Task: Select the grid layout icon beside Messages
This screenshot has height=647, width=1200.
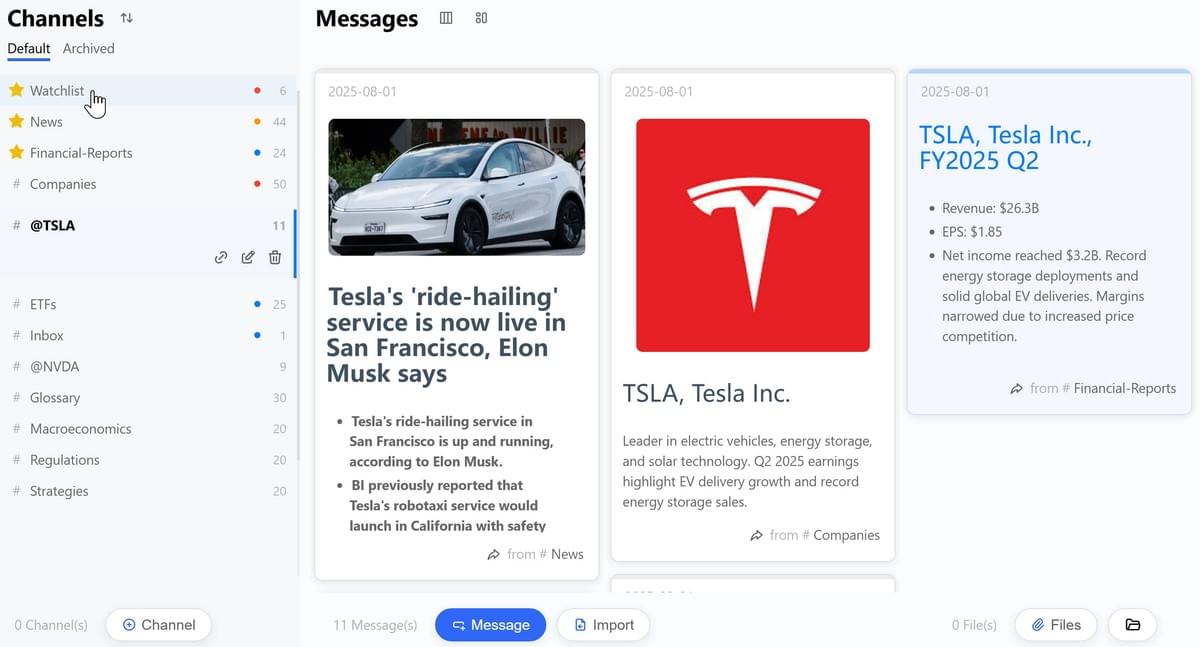Action: coord(481,18)
